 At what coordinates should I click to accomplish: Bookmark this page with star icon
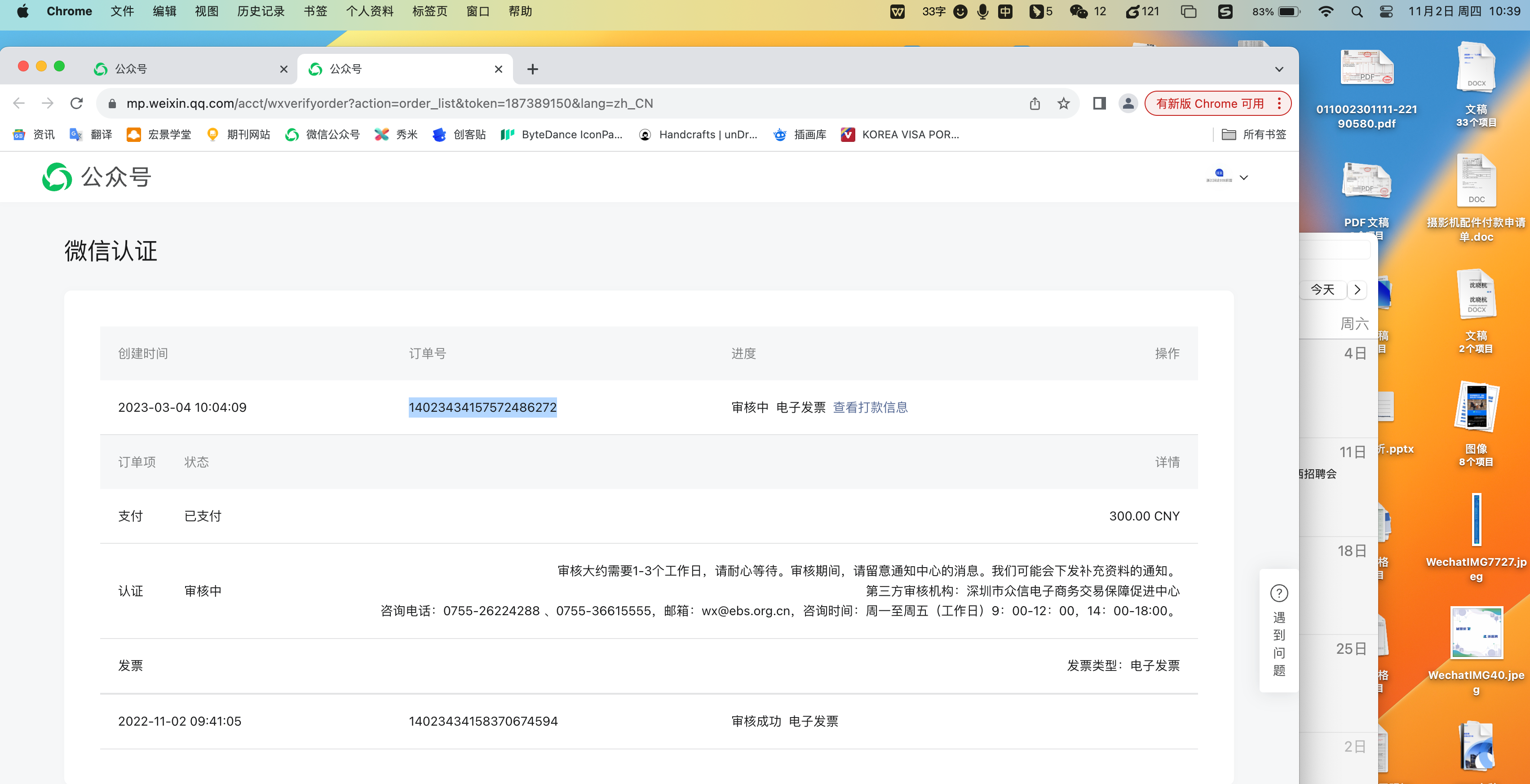(1063, 103)
